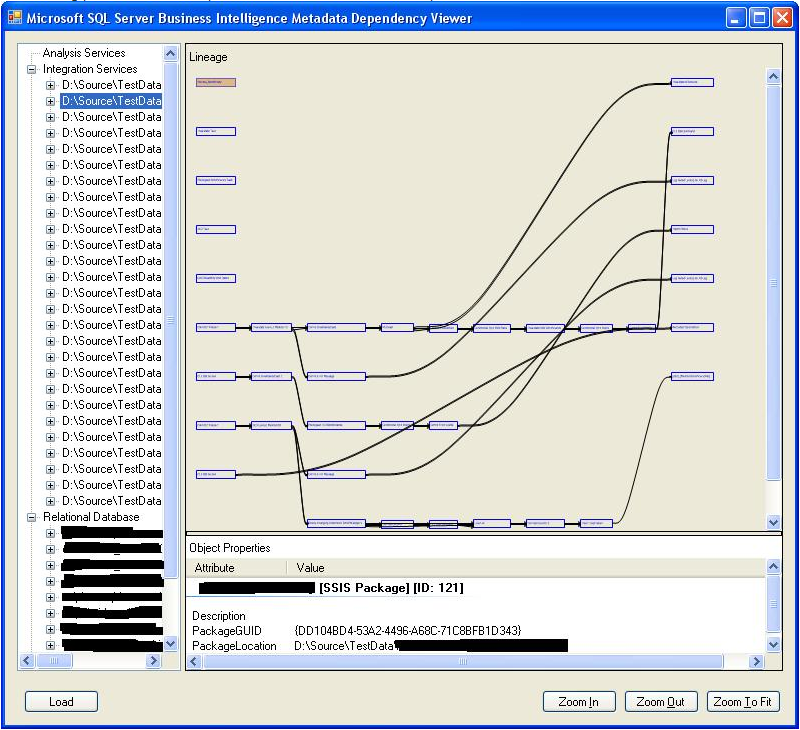This screenshot has height=730, width=800.
Task: Click the 'Object Properties' panel heading
Action: 230,548
